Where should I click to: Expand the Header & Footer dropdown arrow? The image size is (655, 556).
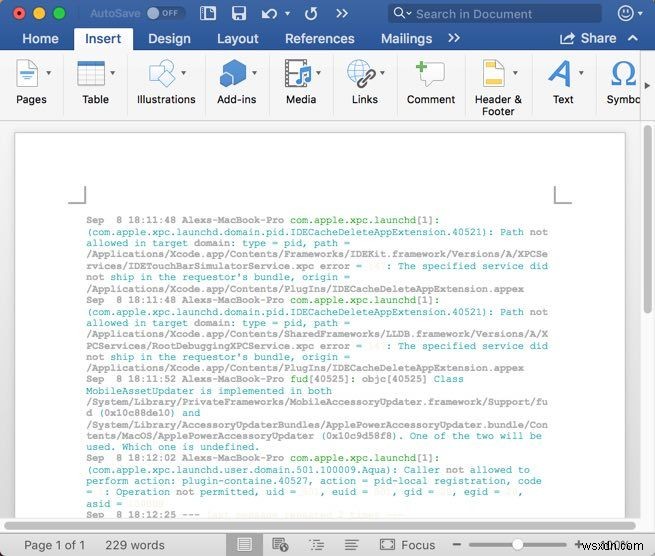pyautogui.click(x=515, y=73)
